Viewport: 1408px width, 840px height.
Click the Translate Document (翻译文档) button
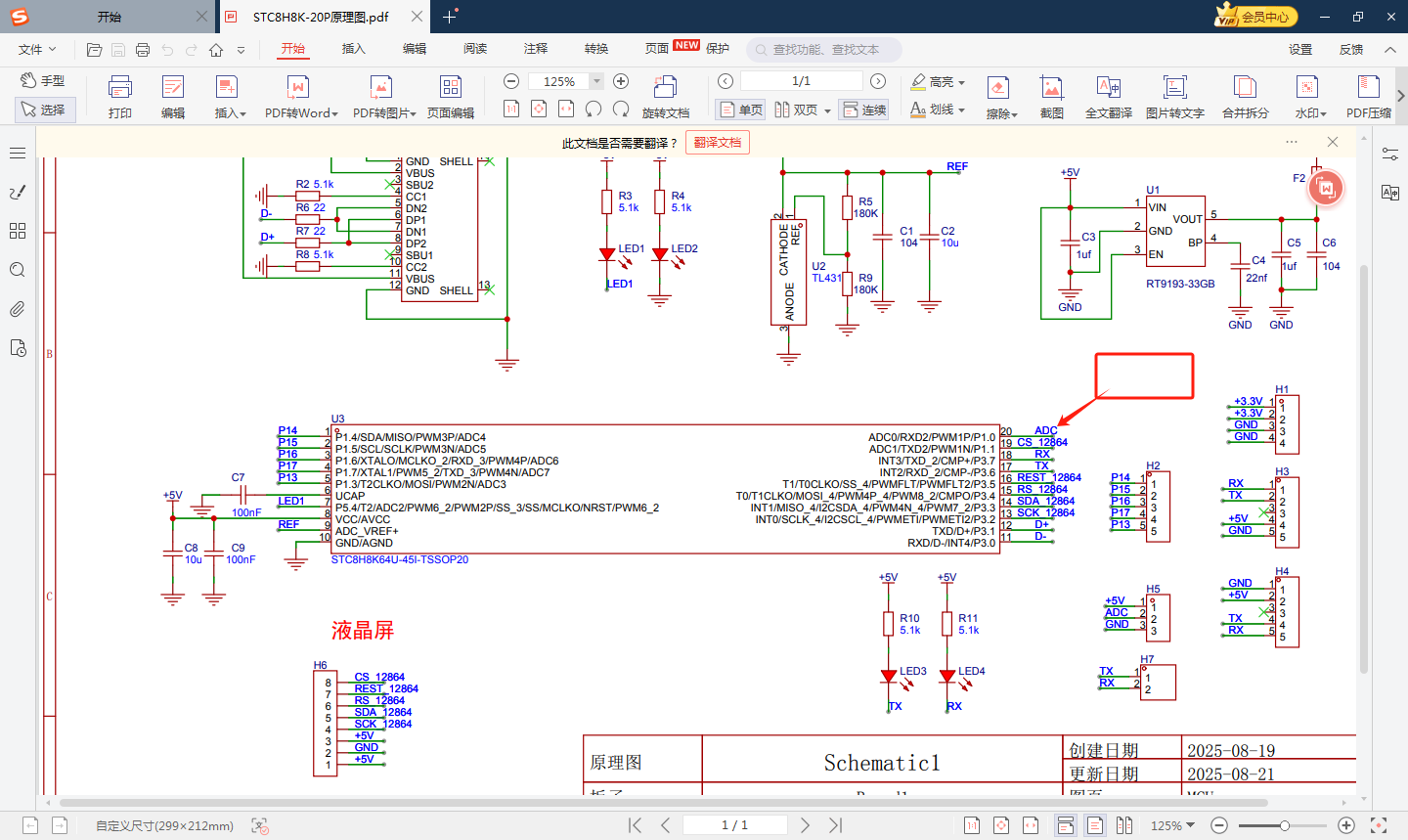(717, 143)
